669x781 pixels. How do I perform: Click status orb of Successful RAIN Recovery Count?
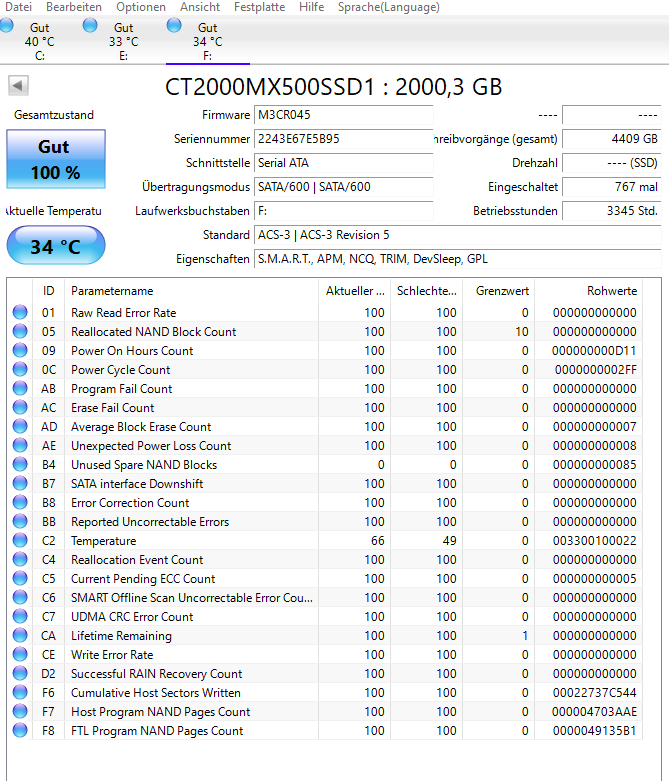[20, 673]
